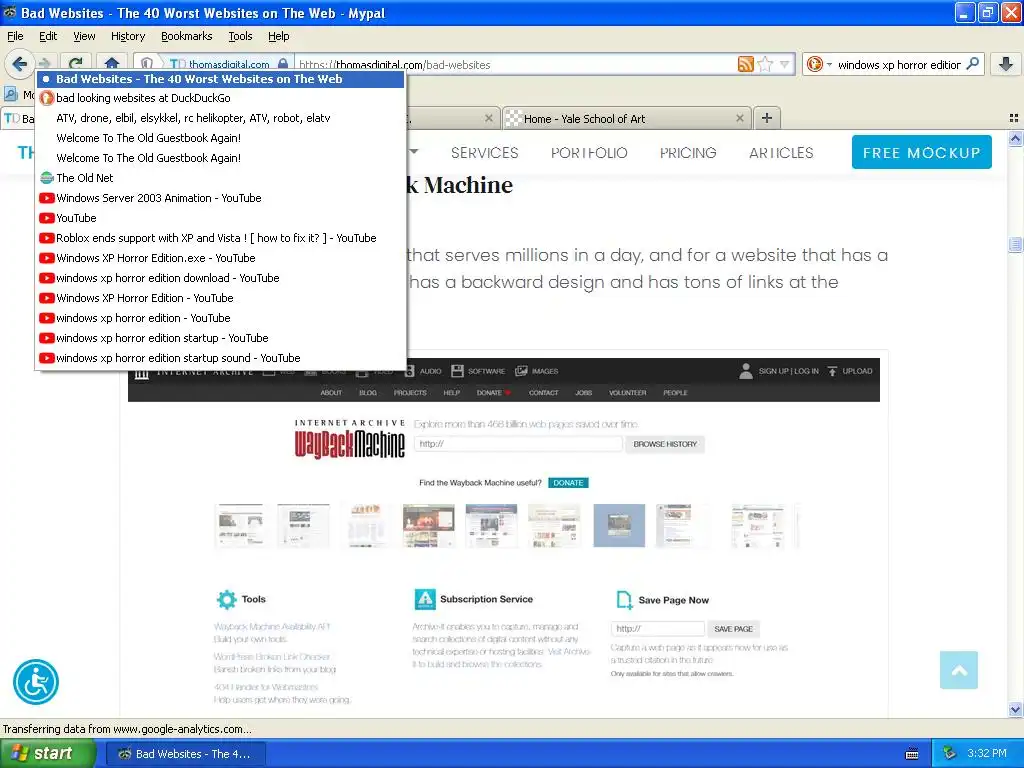The image size is (1024, 768).
Task: Select the plain YouTube history entry
Action: pos(220,218)
